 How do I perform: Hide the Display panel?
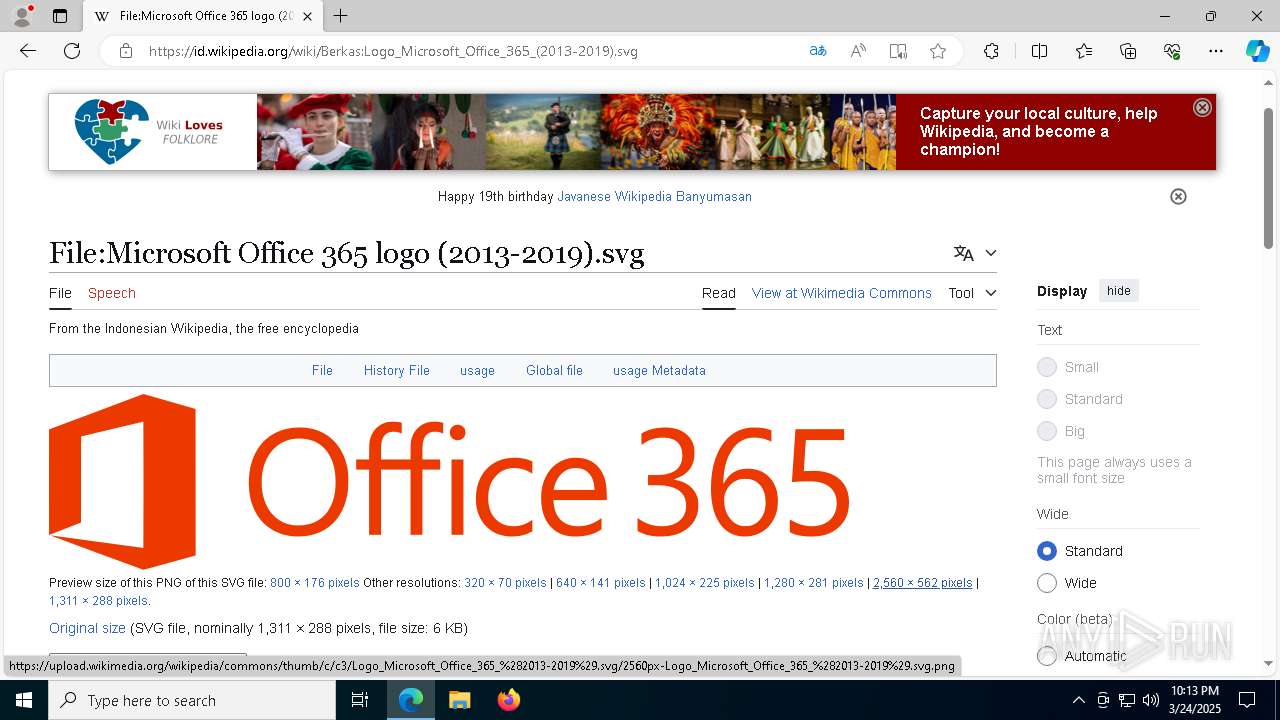pyautogui.click(x=1119, y=291)
